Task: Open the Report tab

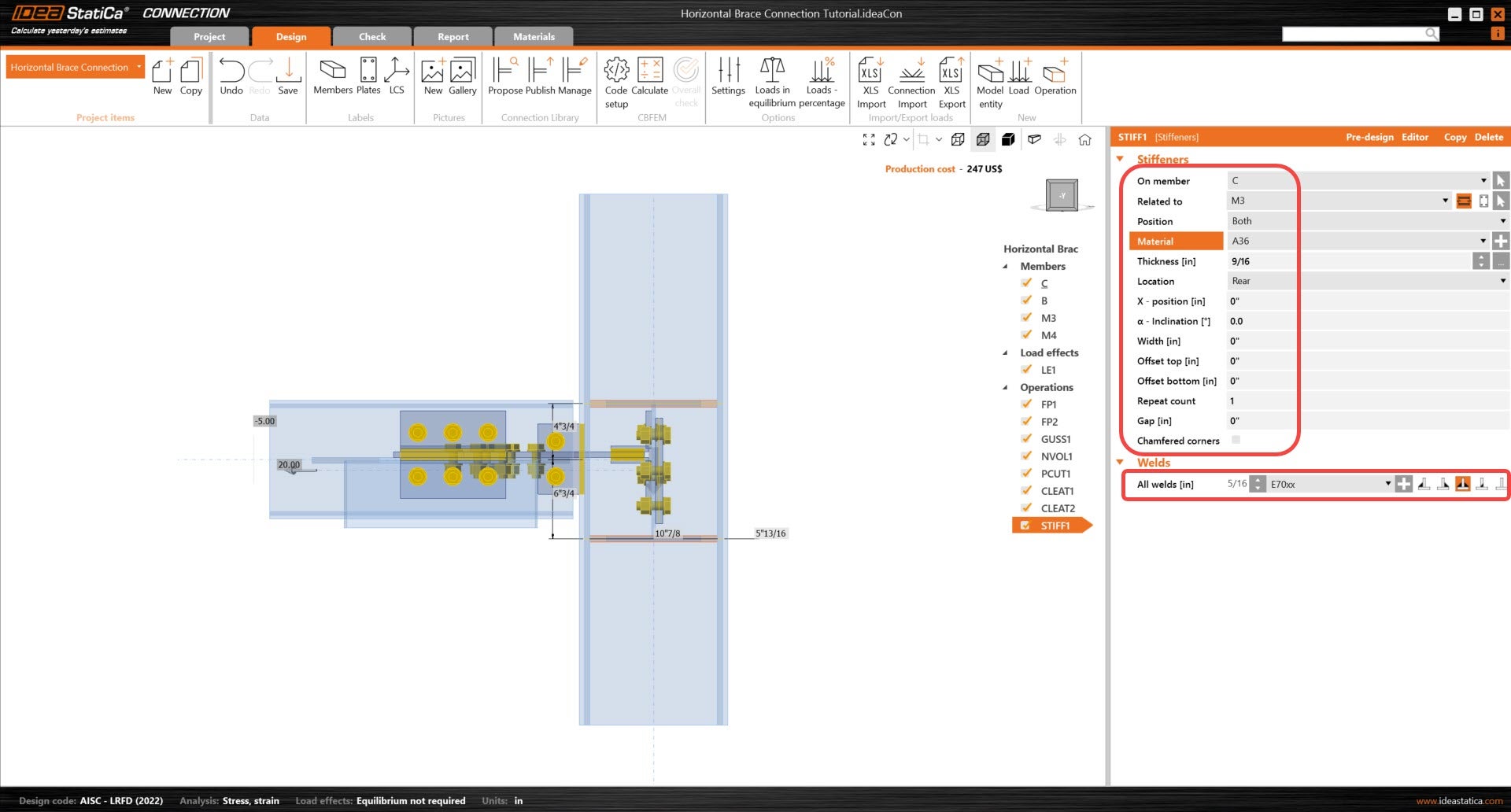Action: [453, 37]
